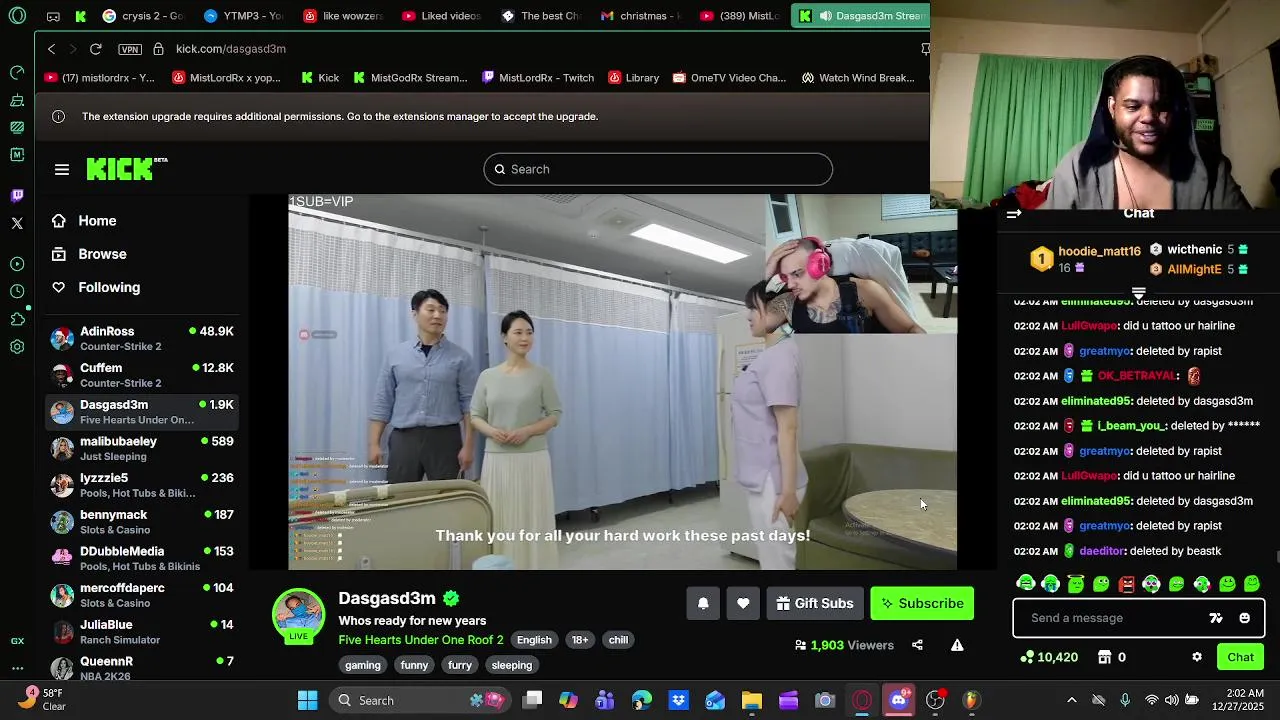
Task: Open Twitch icon in Opera sidebar
Action: point(17,195)
